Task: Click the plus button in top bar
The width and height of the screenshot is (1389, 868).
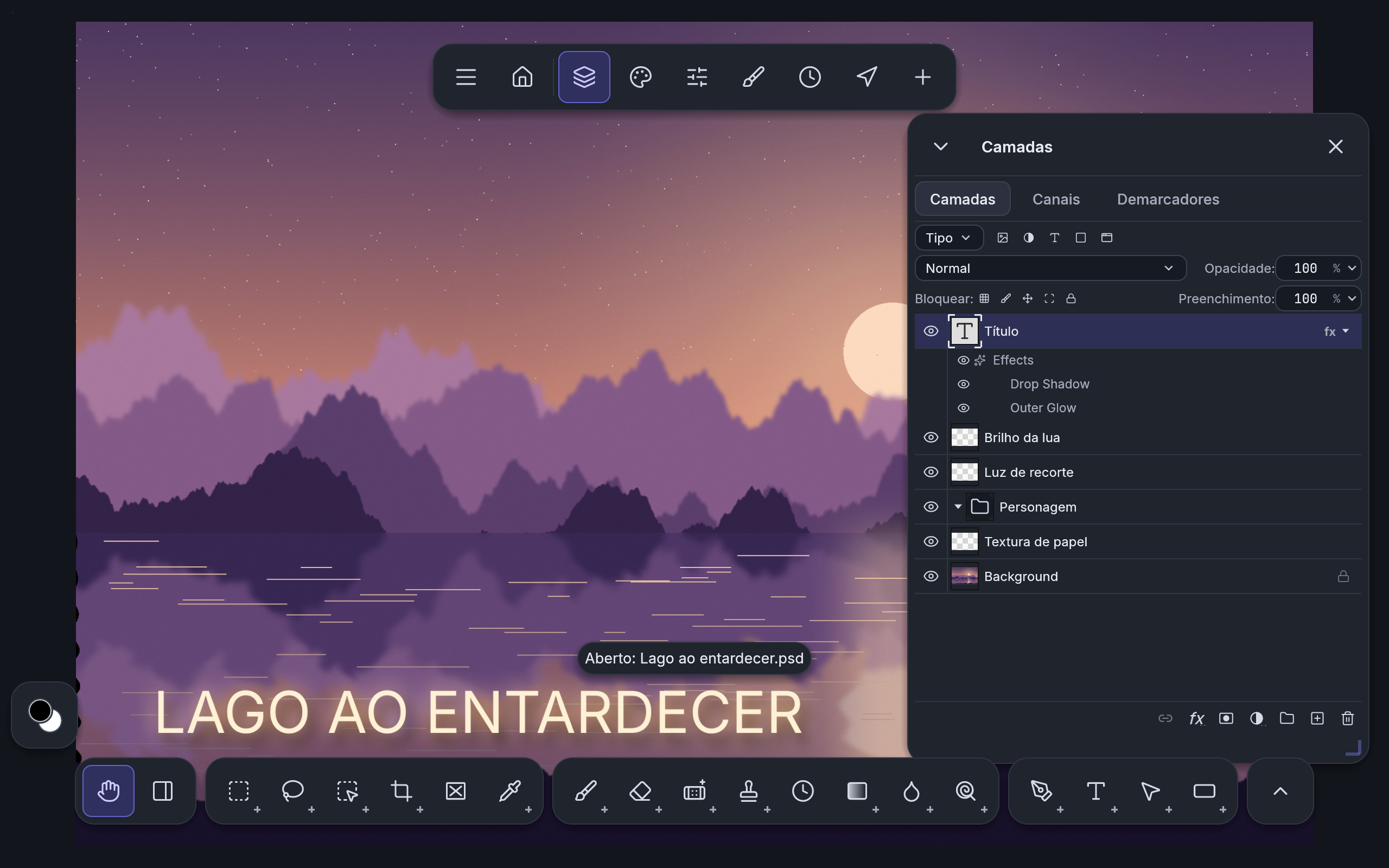Action: (923, 77)
